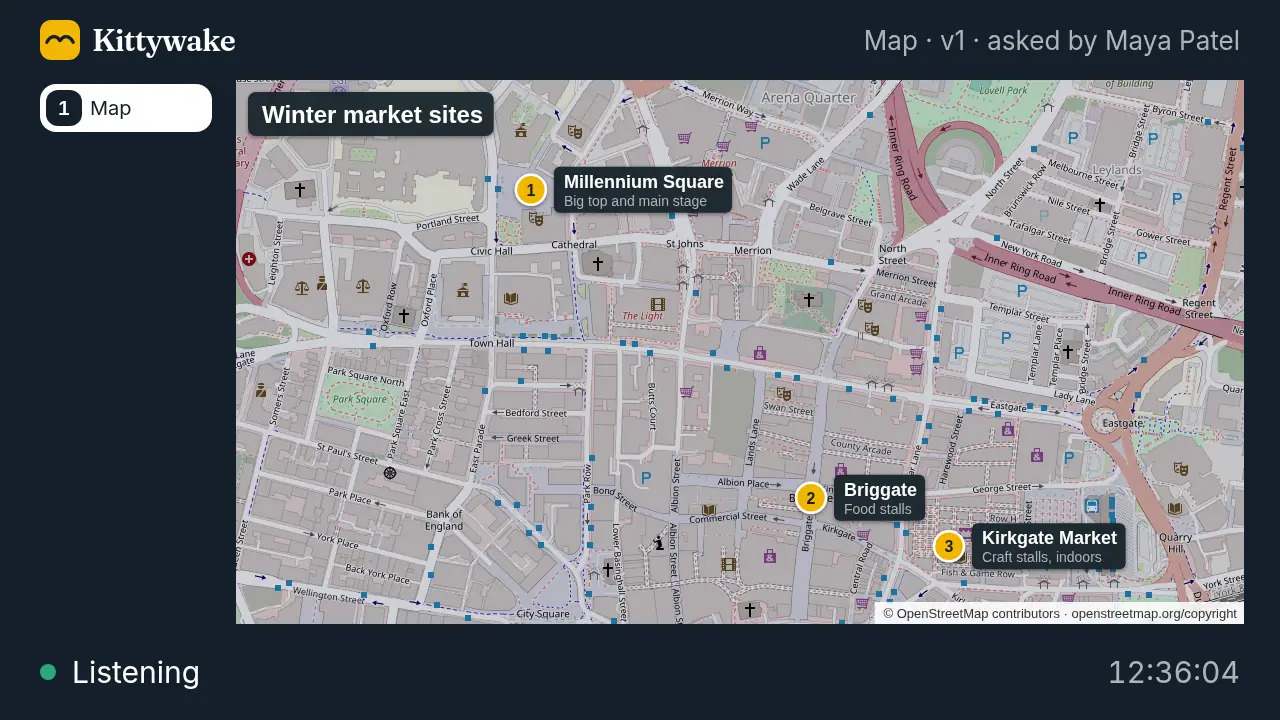The image size is (1280, 720).
Task: Click the Park Square green label
Action: (359, 399)
